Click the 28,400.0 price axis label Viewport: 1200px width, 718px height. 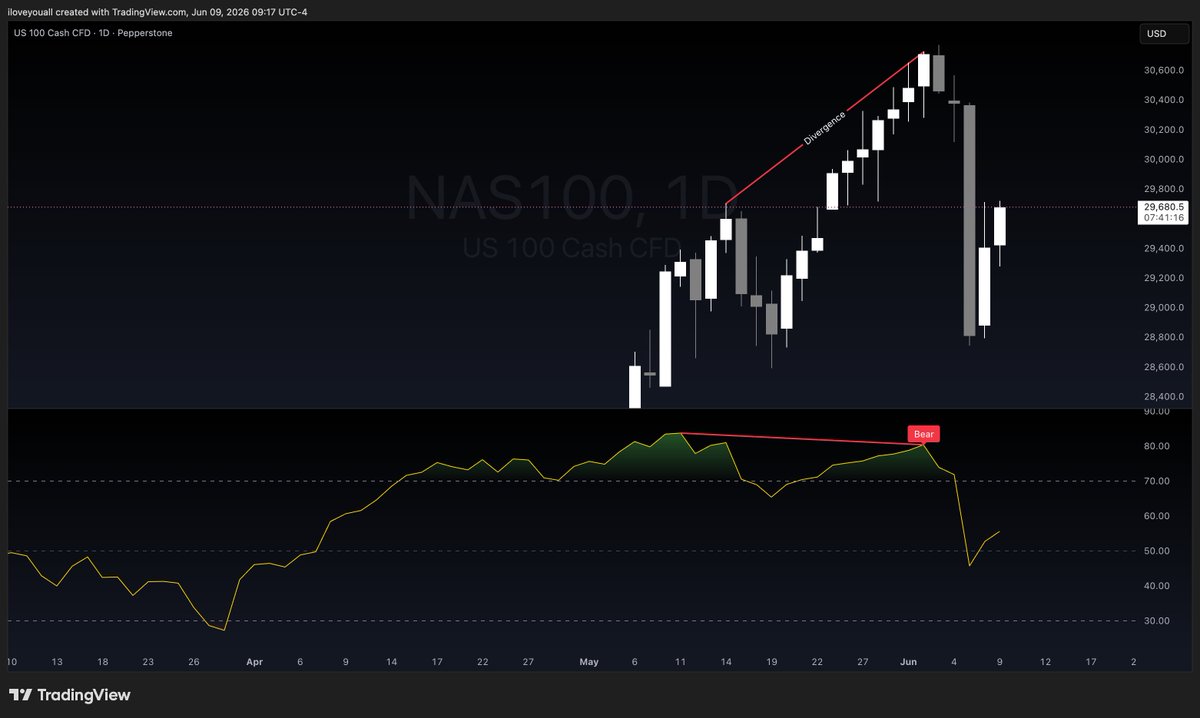(x=1164, y=397)
